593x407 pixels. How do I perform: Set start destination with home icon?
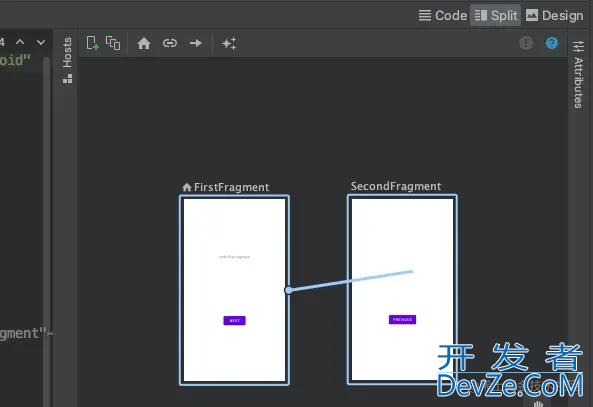click(144, 43)
